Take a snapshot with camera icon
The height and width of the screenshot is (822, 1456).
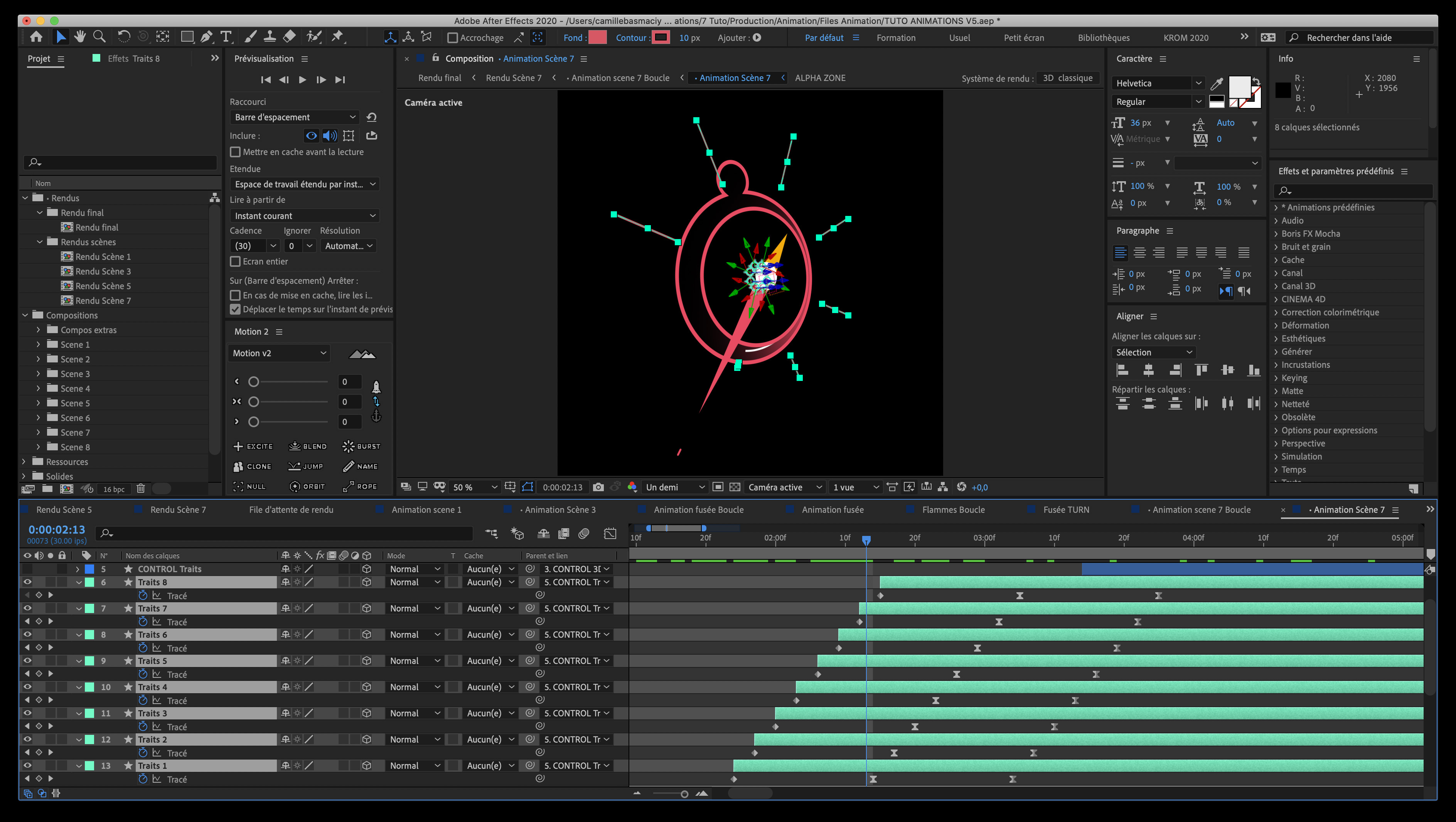point(598,487)
